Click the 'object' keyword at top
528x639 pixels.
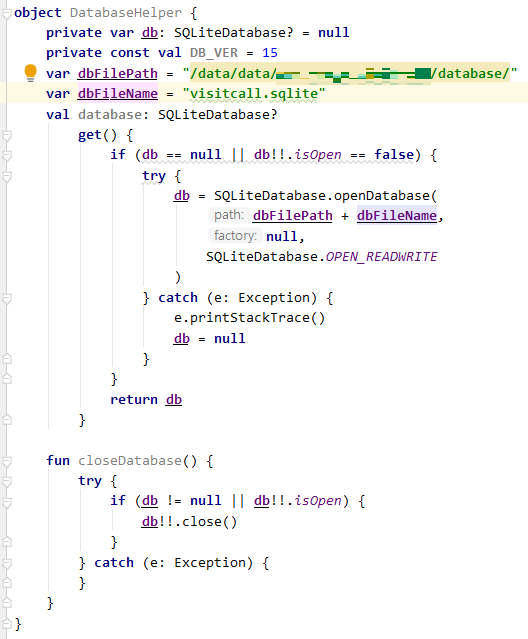point(37,13)
